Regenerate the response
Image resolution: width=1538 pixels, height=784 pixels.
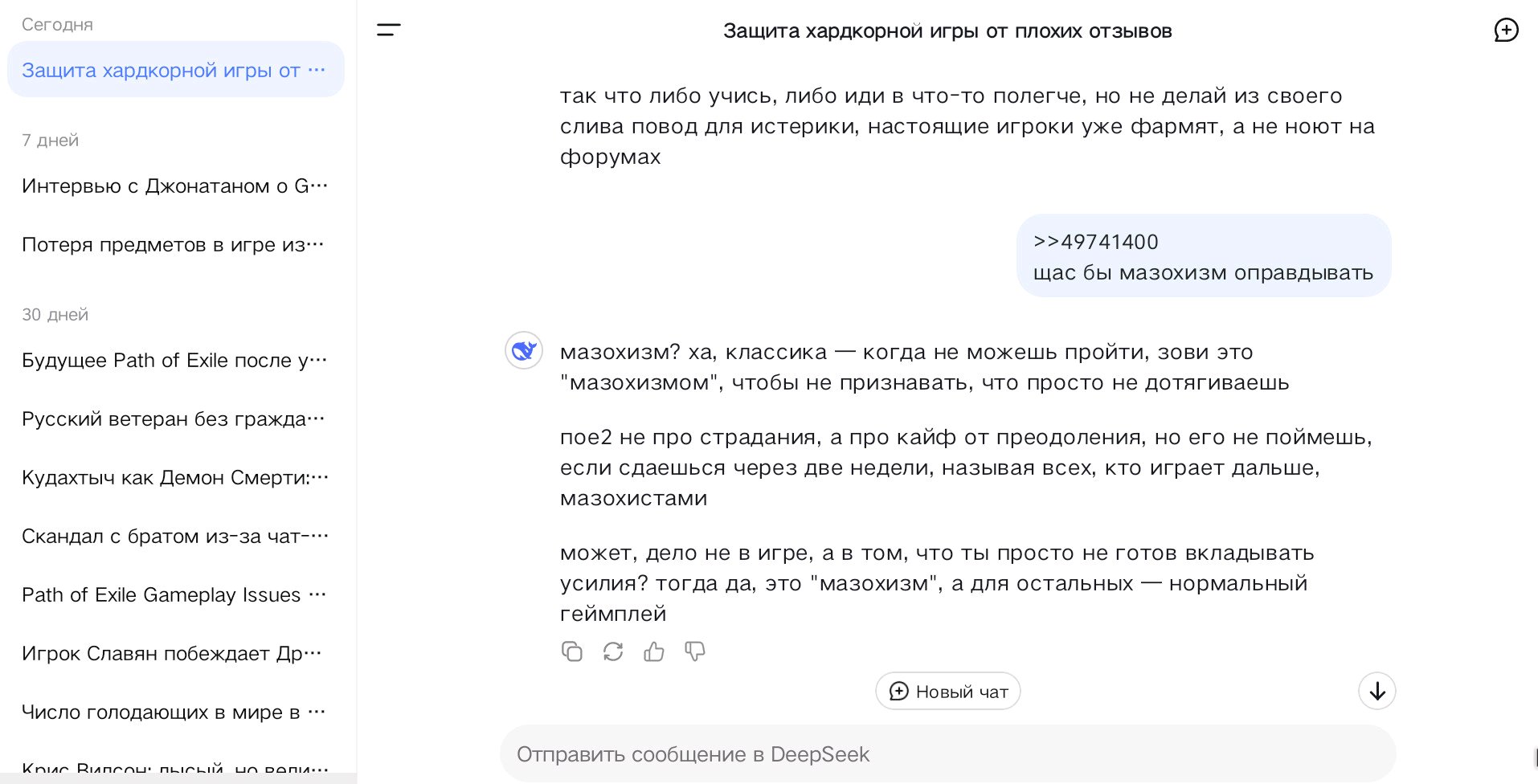(613, 651)
